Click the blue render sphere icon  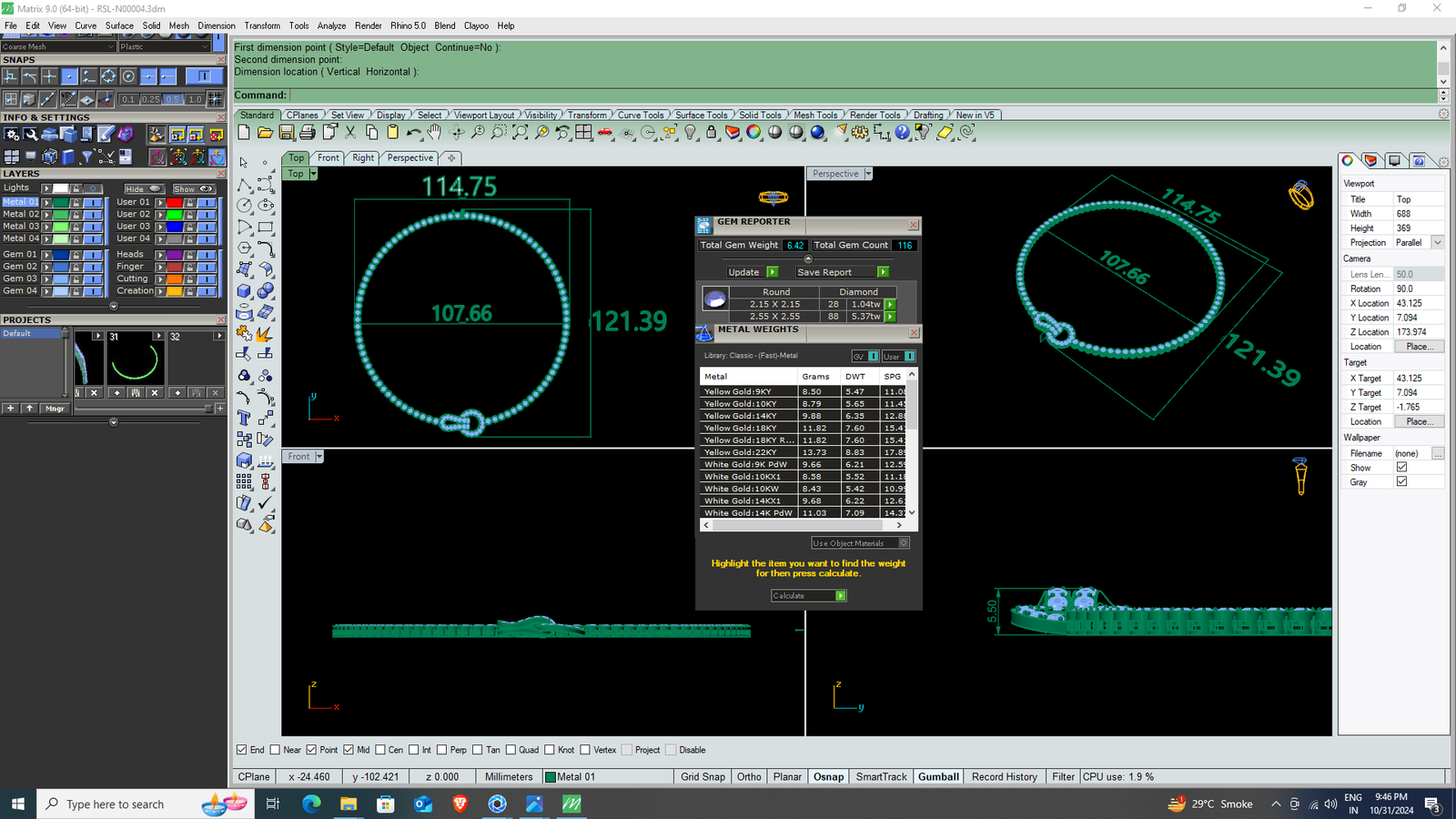coord(817,133)
